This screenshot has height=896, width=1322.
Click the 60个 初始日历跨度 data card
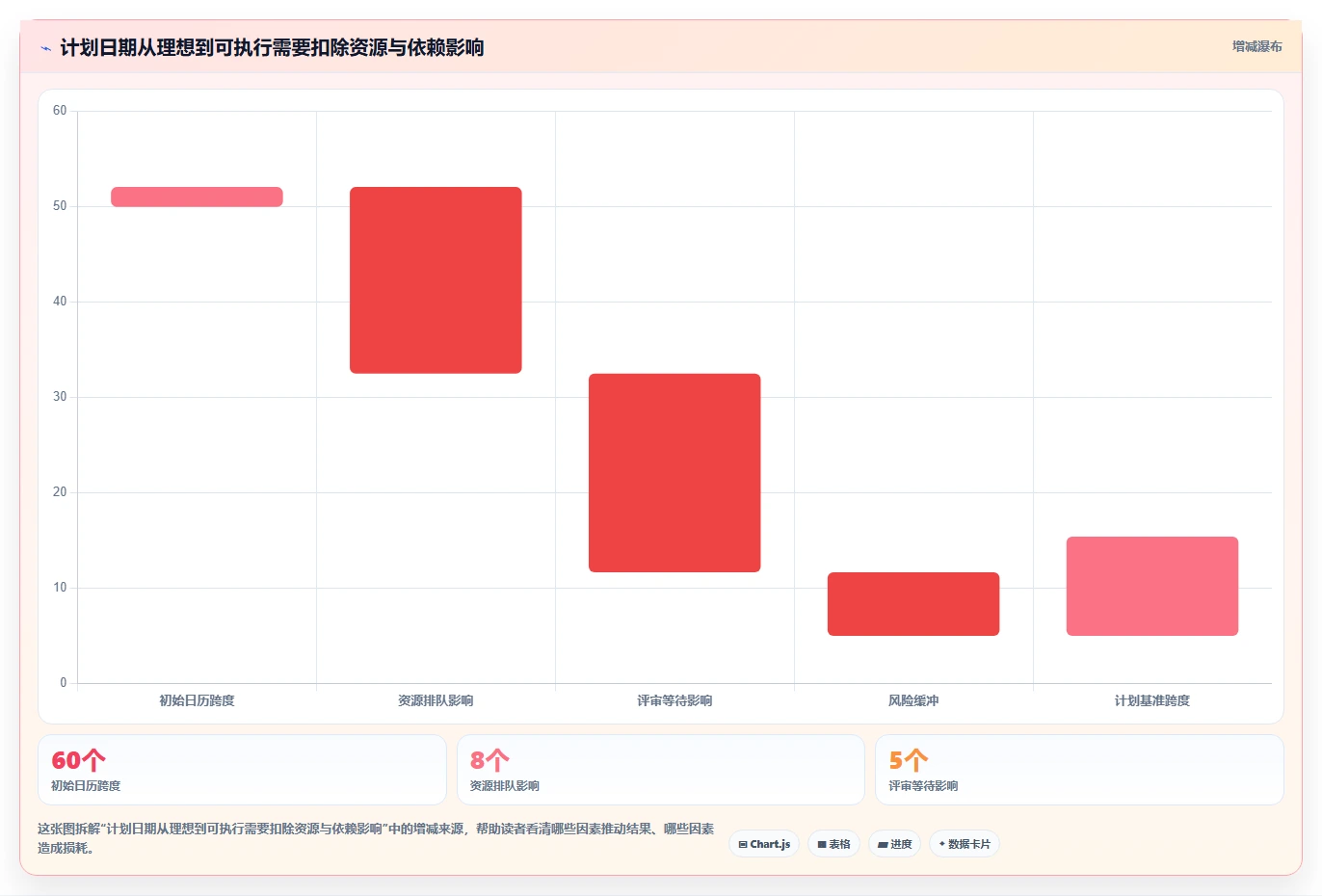pyautogui.click(x=242, y=770)
